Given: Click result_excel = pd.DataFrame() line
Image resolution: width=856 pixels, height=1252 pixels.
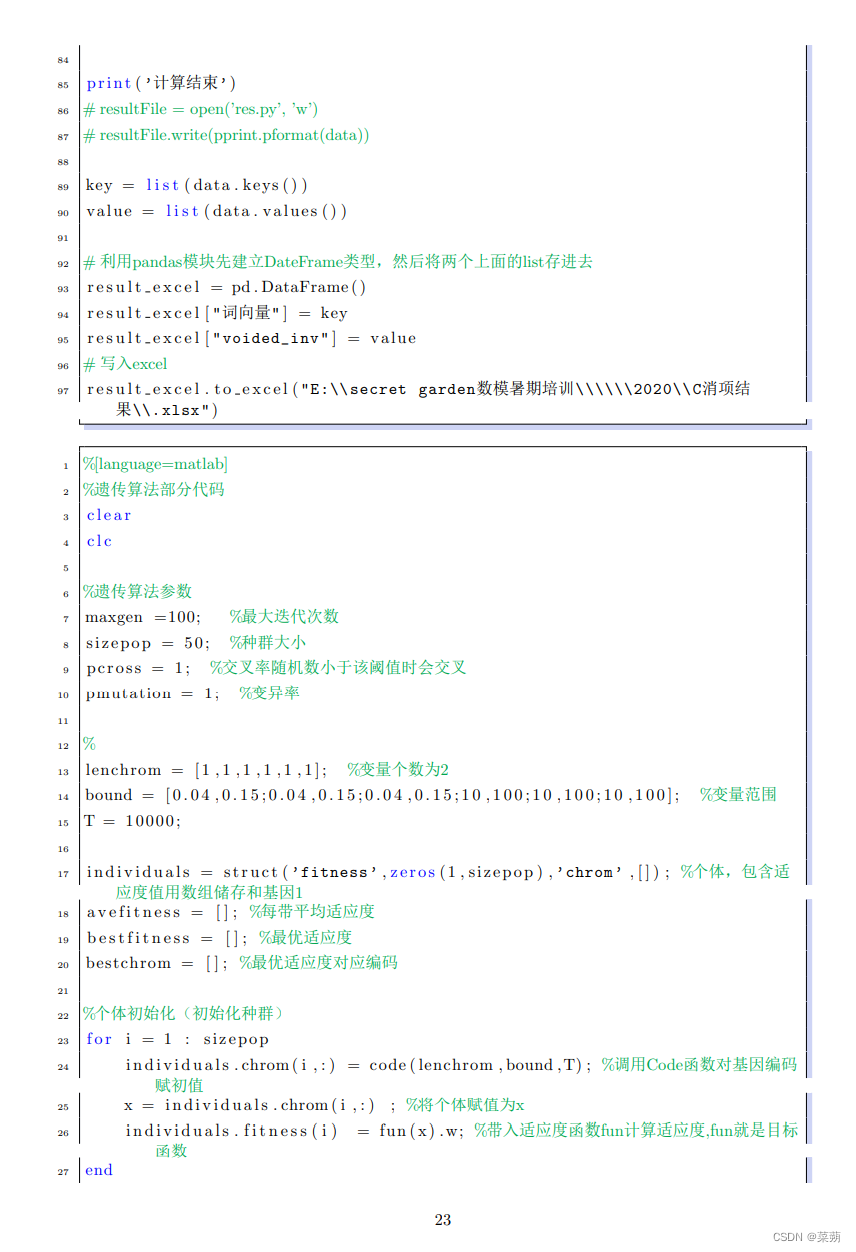Looking at the screenshot, I should pos(226,287).
